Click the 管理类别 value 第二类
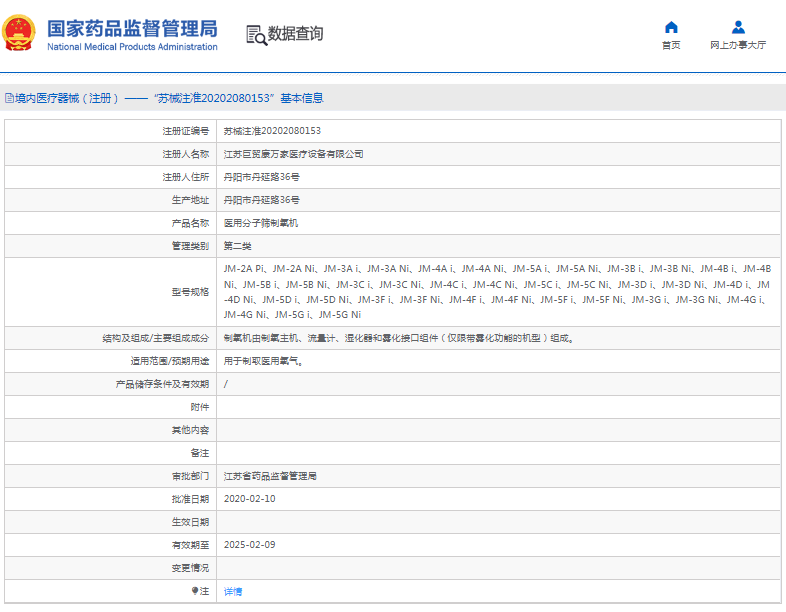786x612 pixels. tap(238, 246)
